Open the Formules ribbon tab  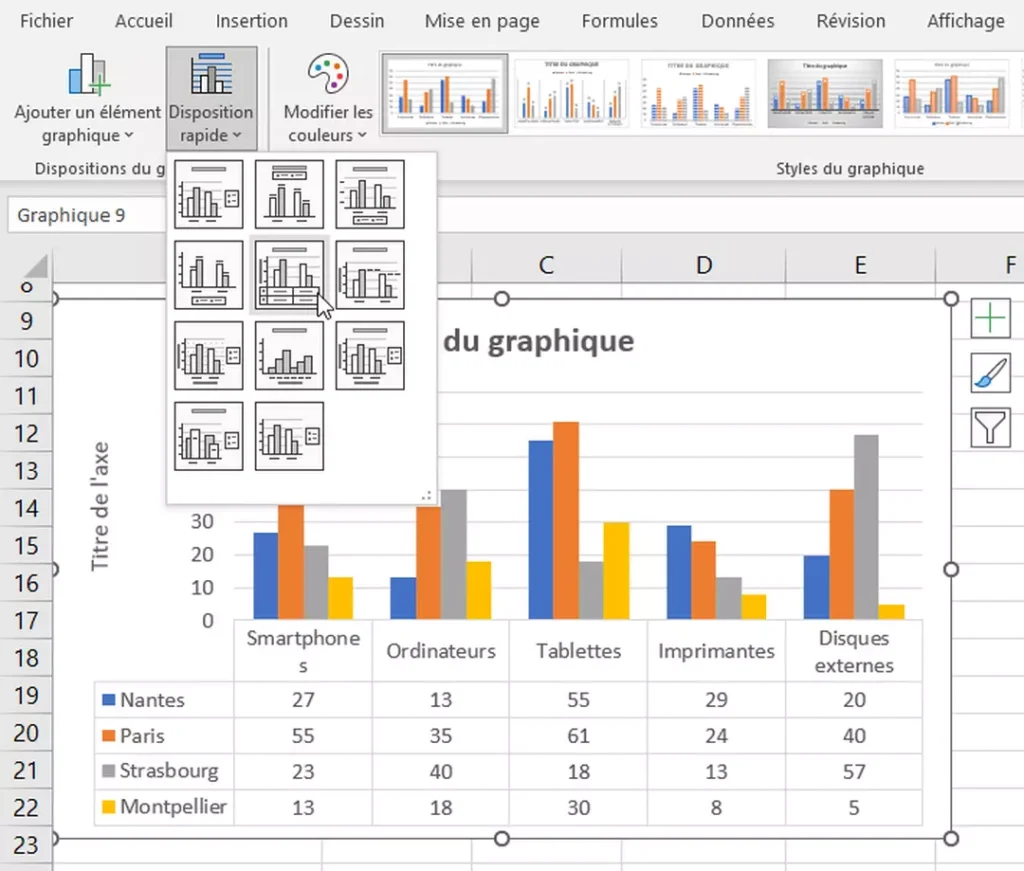pyautogui.click(x=619, y=21)
